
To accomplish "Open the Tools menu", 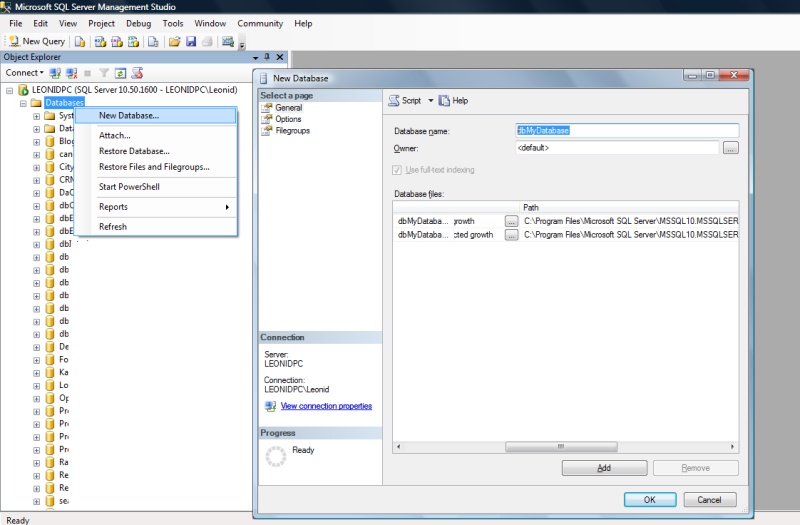I will (172, 23).
